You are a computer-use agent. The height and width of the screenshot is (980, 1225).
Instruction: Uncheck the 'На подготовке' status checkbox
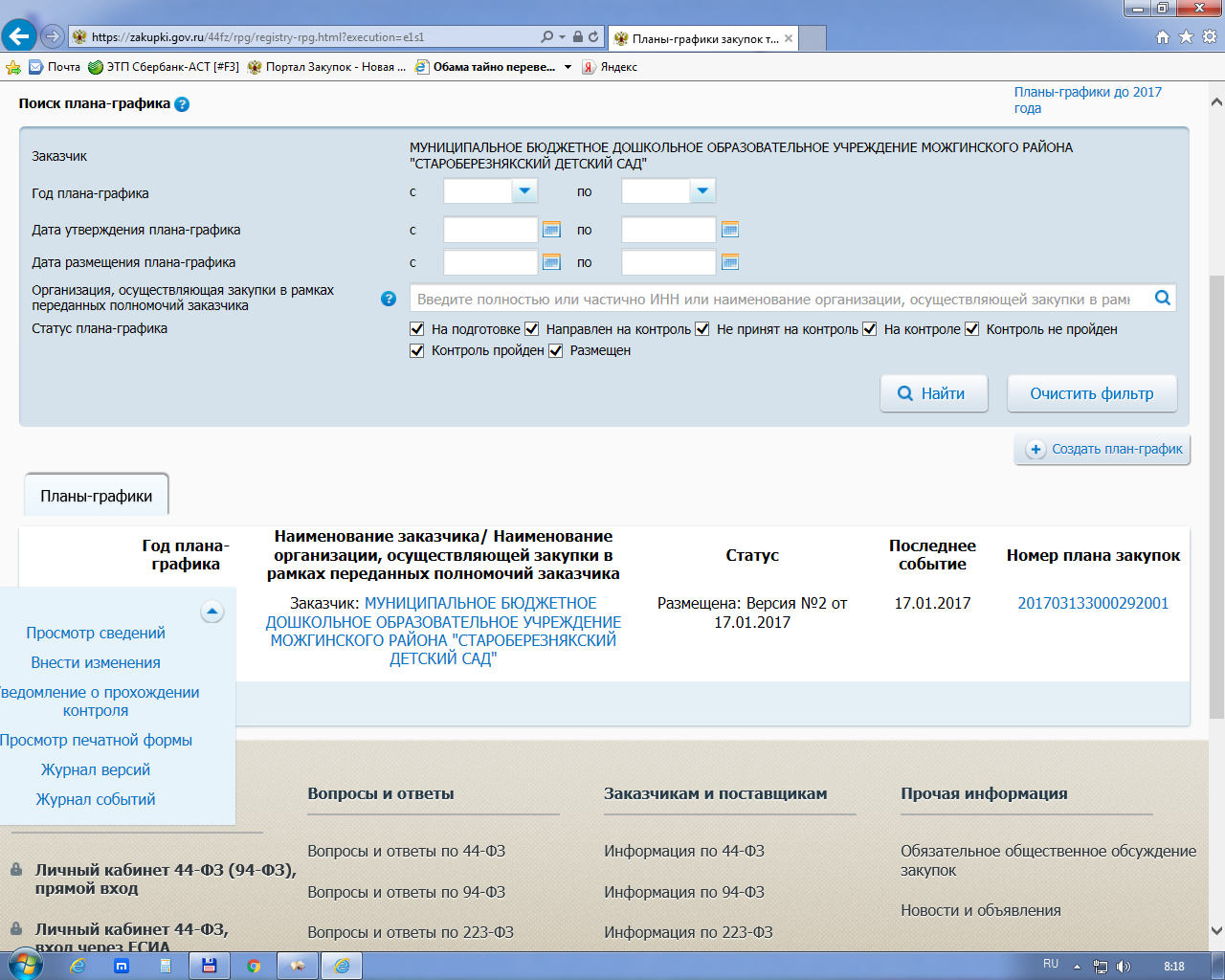(417, 329)
